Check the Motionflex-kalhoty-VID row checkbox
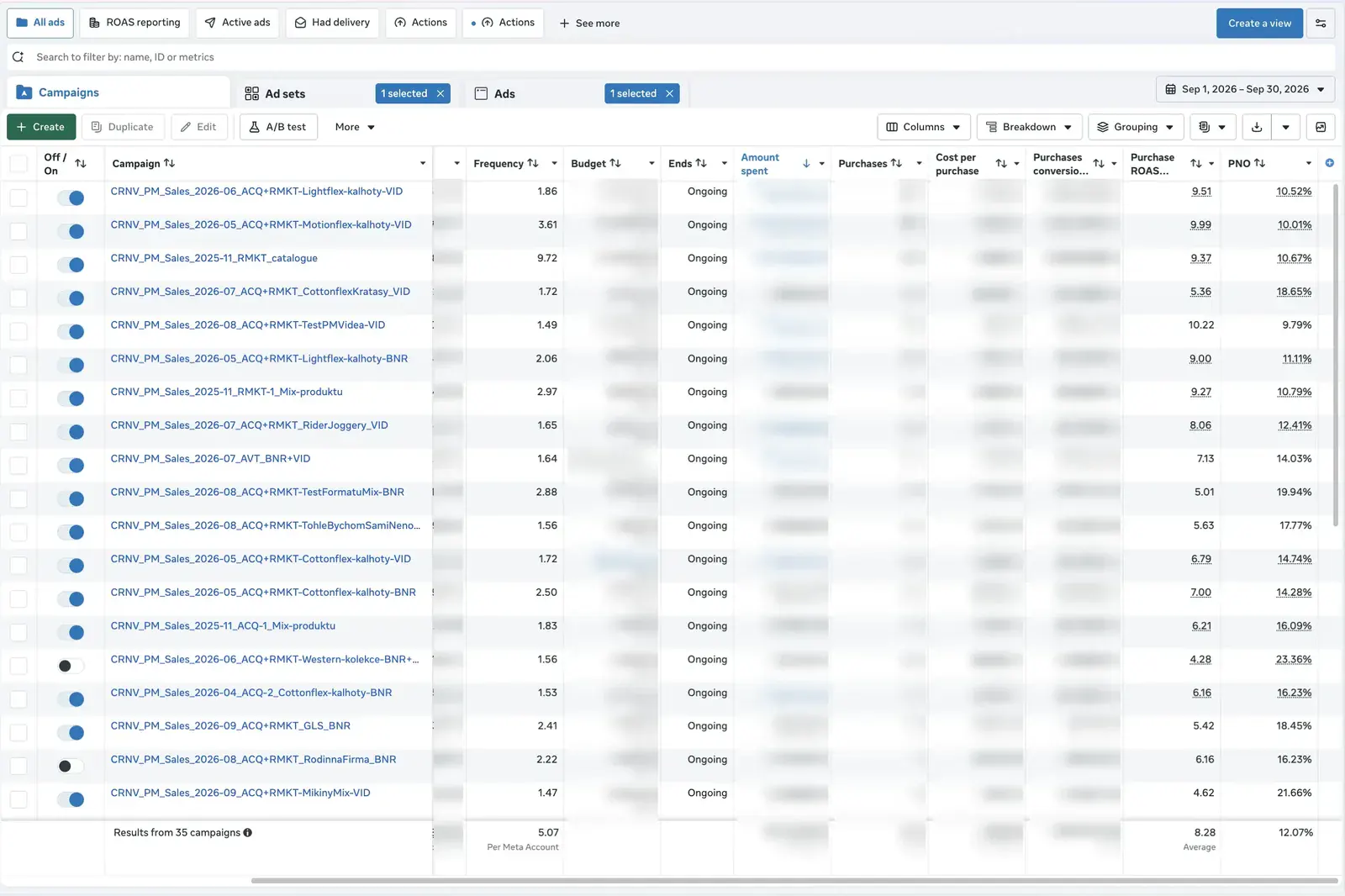This screenshot has width=1345, height=896. point(18,231)
